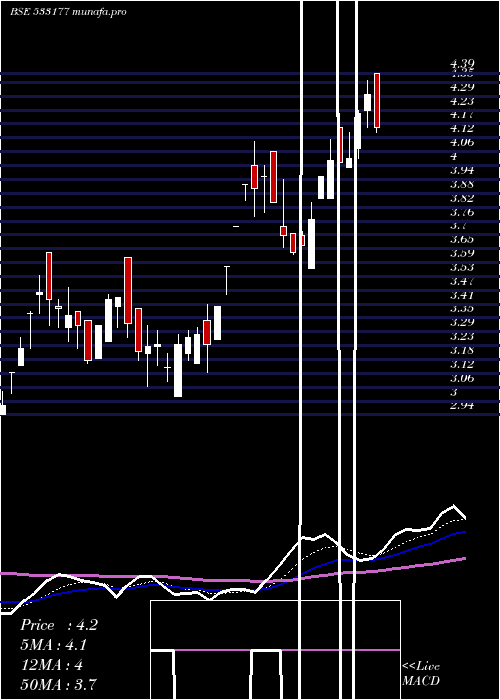Click the 3.12 price axis label
Screen dimensions: 500x700
point(462,364)
